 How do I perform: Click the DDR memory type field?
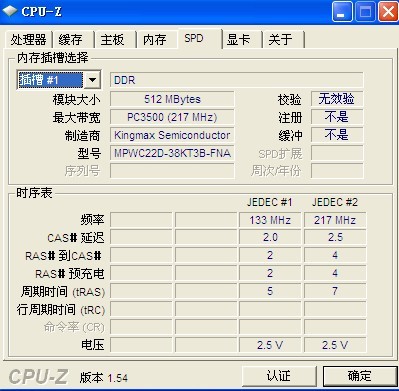237,80
